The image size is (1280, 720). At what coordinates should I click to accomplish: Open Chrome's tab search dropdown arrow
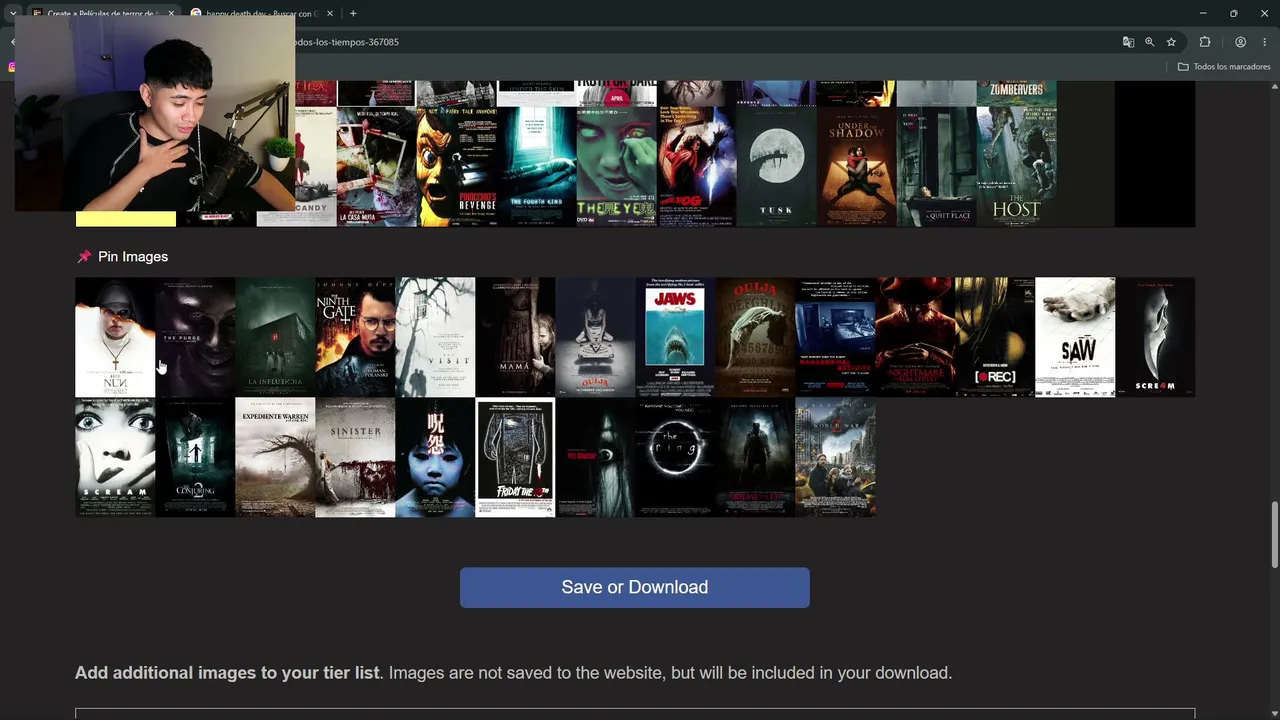point(12,13)
